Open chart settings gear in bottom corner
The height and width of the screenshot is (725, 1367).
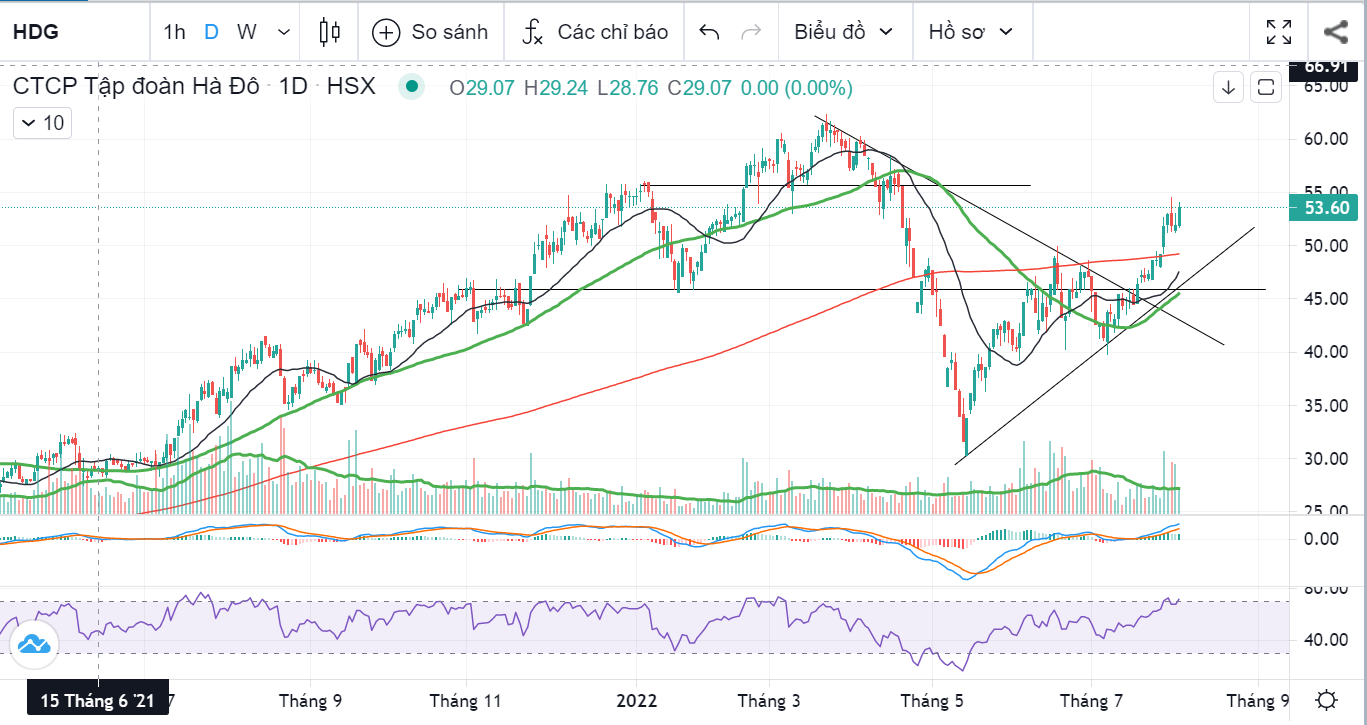(1327, 700)
